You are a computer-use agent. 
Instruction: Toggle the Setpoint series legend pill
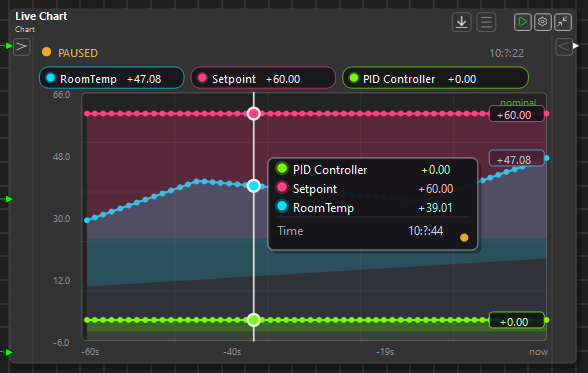pos(263,78)
